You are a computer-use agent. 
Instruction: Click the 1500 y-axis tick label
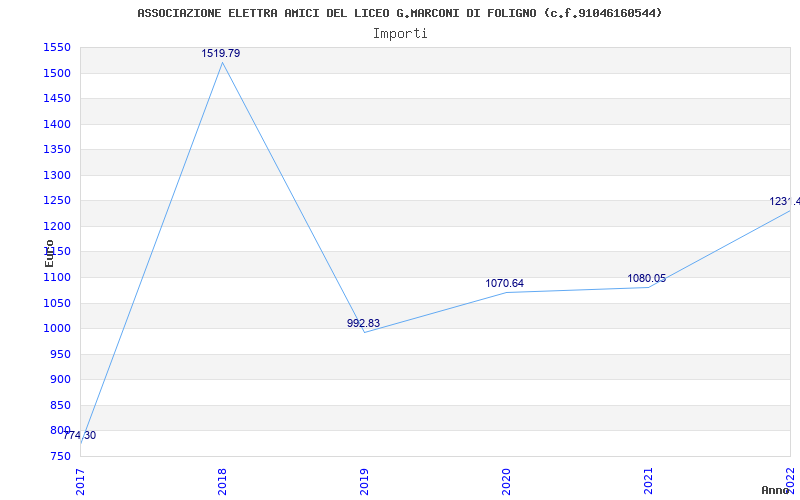pyautogui.click(x=57, y=73)
